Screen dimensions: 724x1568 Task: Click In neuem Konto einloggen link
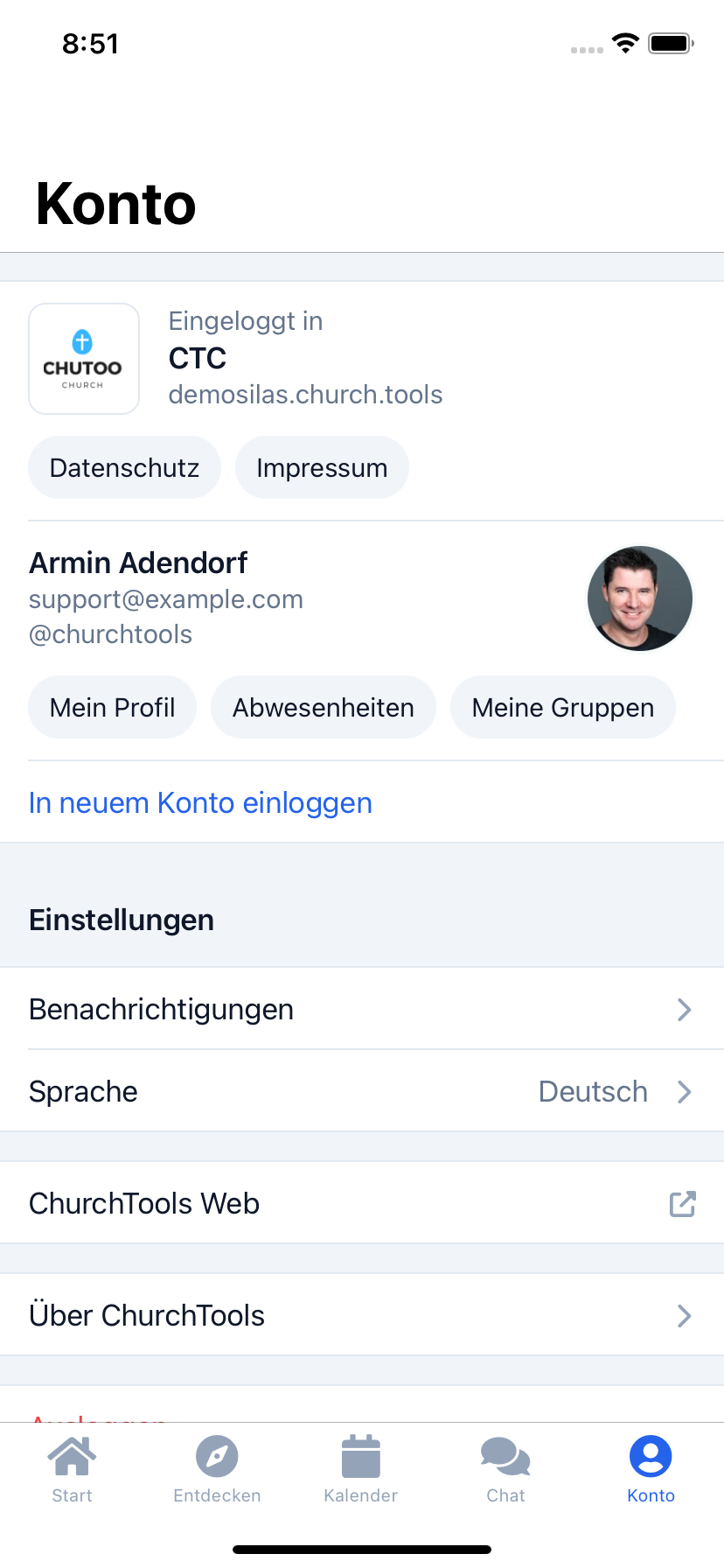[x=200, y=802]
